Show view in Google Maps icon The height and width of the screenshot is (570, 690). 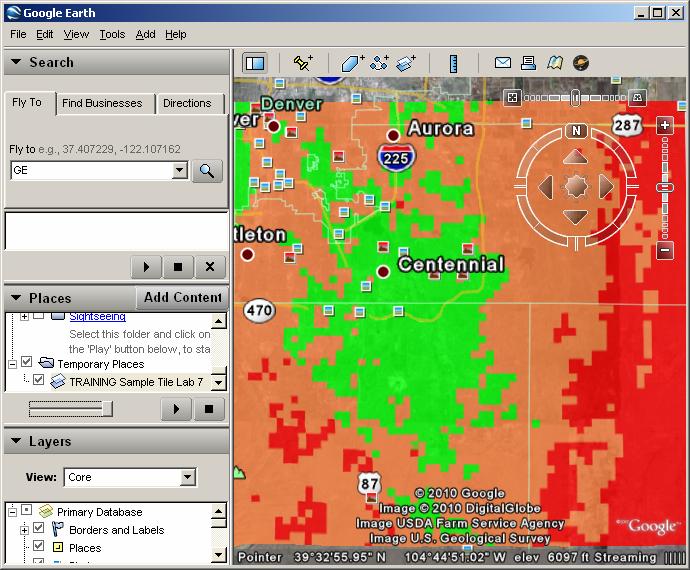[x=554, y=63]
